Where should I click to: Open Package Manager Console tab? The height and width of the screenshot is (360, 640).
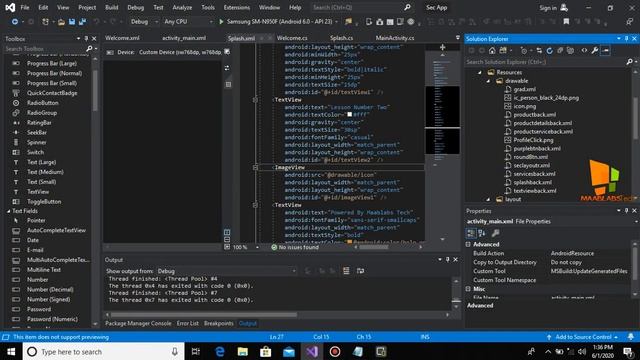[138, 323]
